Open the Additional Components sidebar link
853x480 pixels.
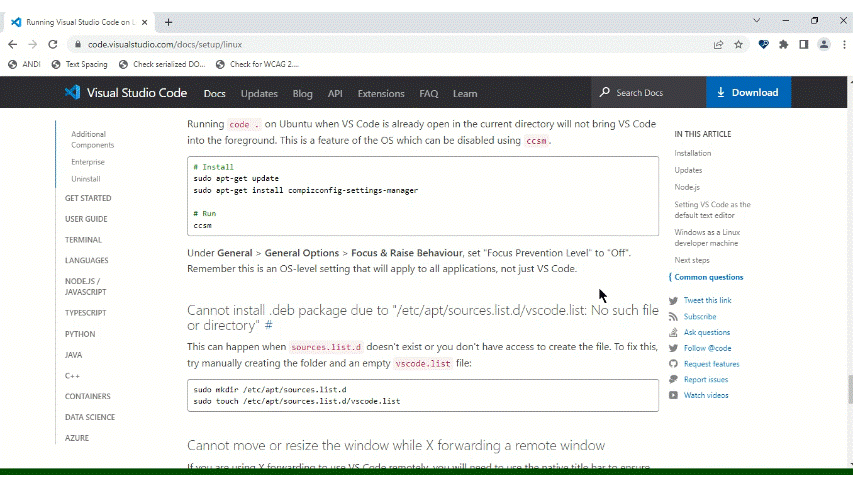(x=92, y=139)
